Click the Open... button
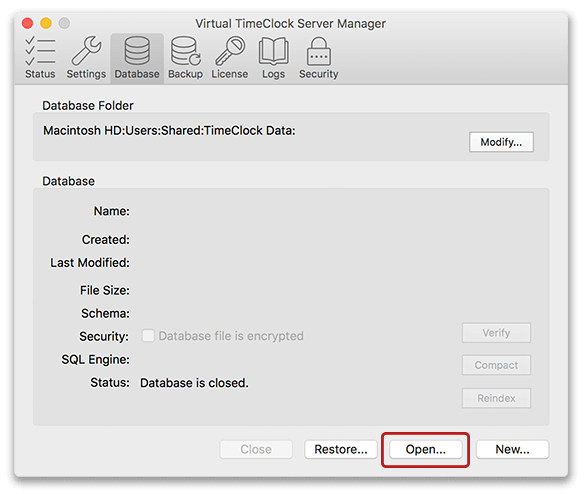Viewport: 584px width, 494px height. pos(426,449)
